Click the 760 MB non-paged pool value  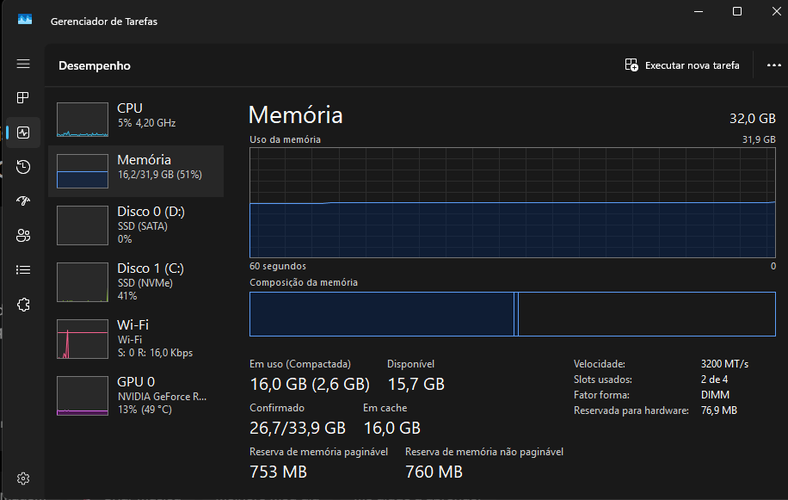tap(434, 472)
